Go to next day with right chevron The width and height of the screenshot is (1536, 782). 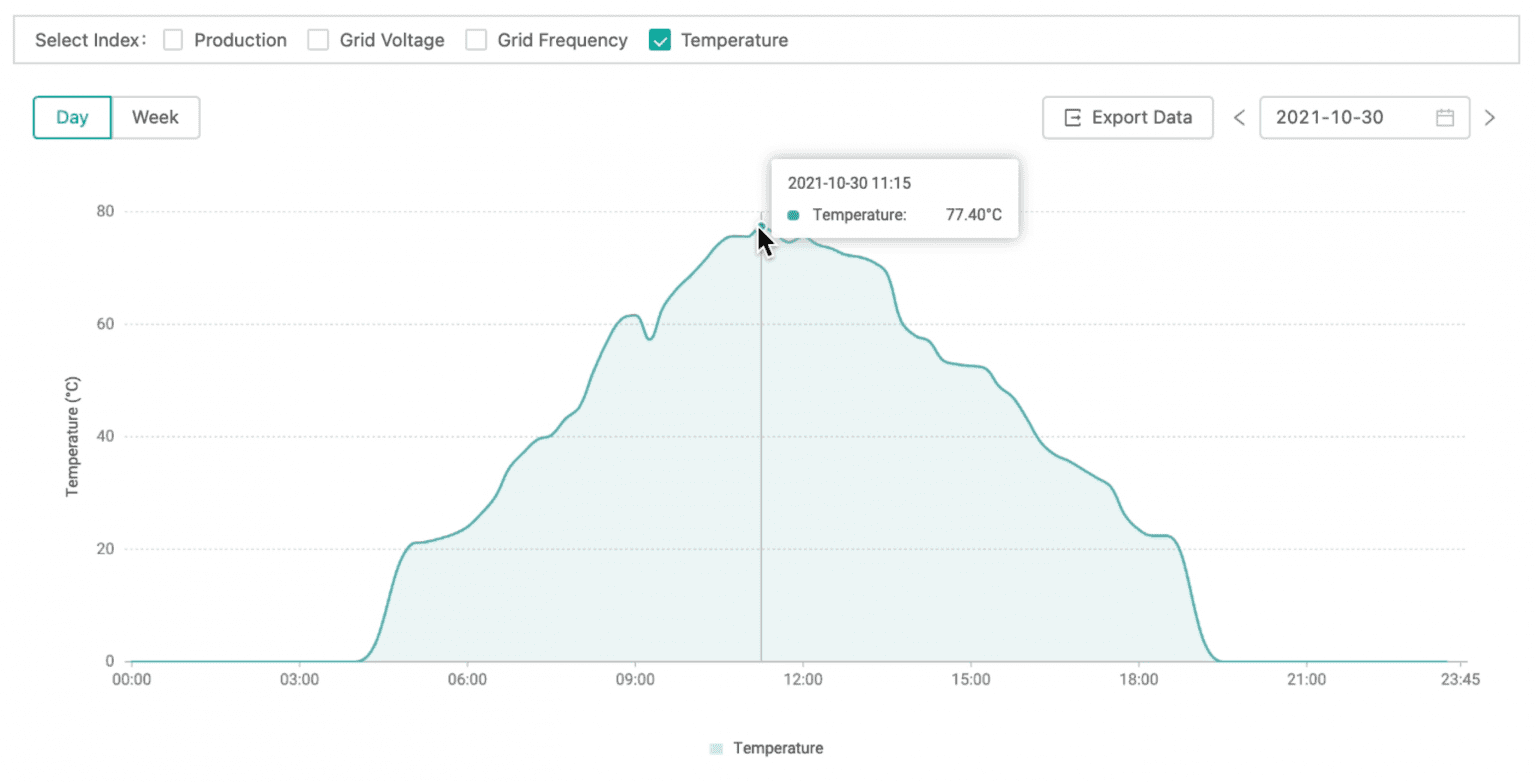pyautogui.click(x=1490, y=117)
